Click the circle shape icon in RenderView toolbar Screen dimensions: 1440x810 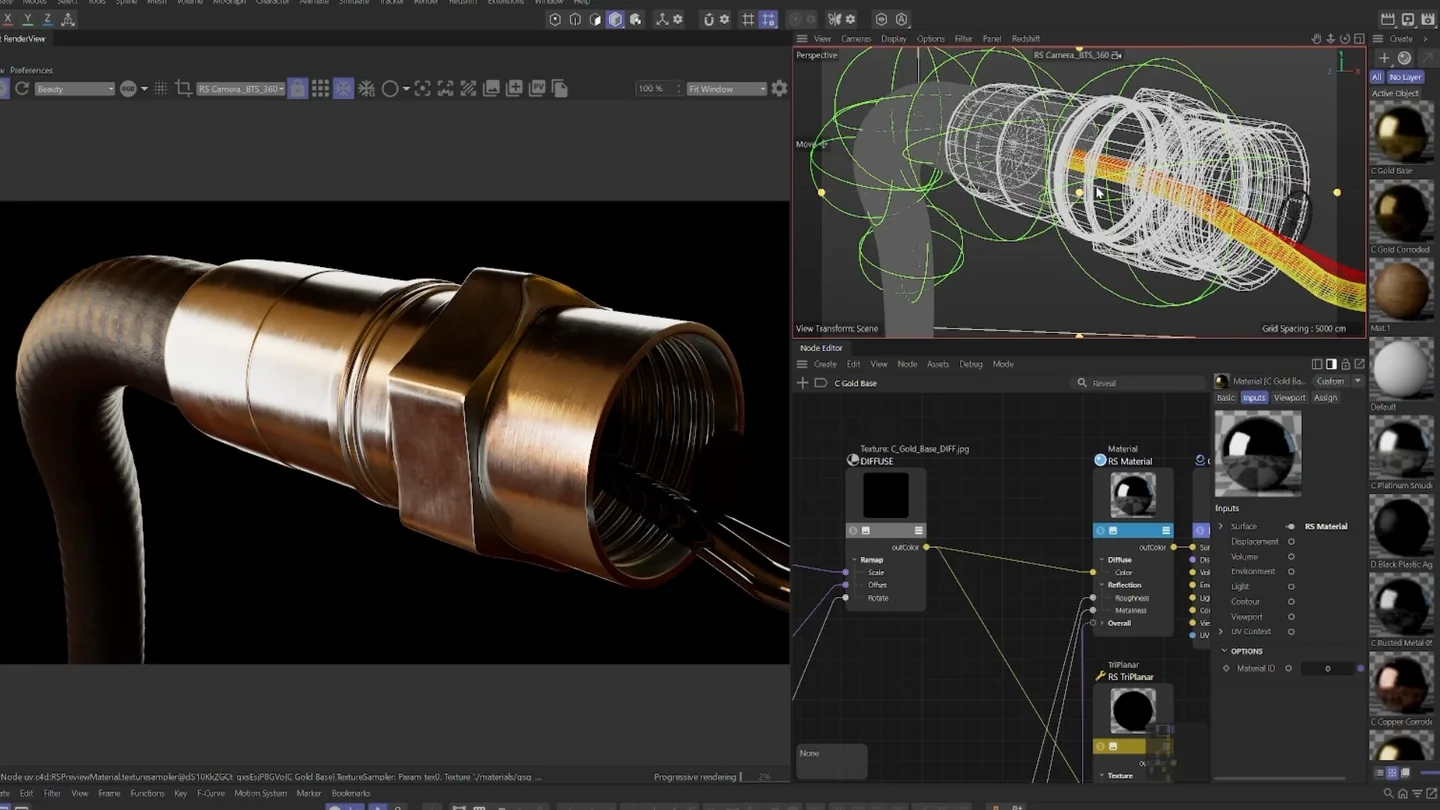tap(390, 89)
